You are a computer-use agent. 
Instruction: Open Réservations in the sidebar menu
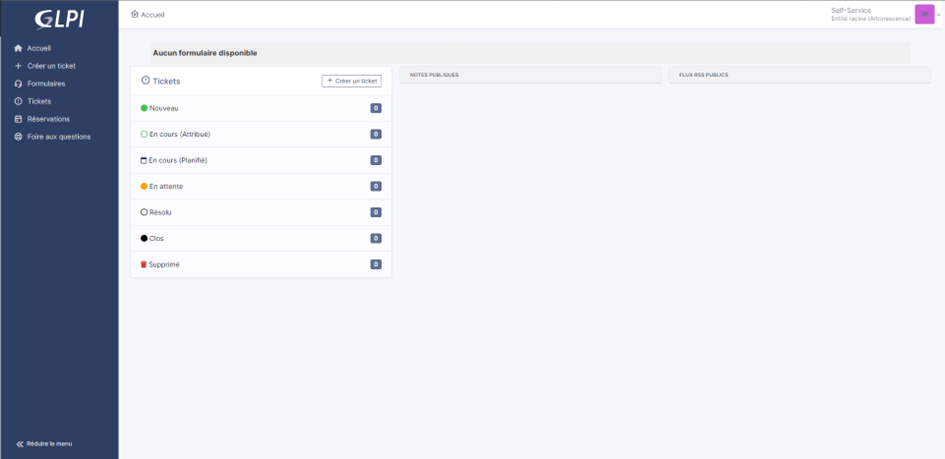48,119
